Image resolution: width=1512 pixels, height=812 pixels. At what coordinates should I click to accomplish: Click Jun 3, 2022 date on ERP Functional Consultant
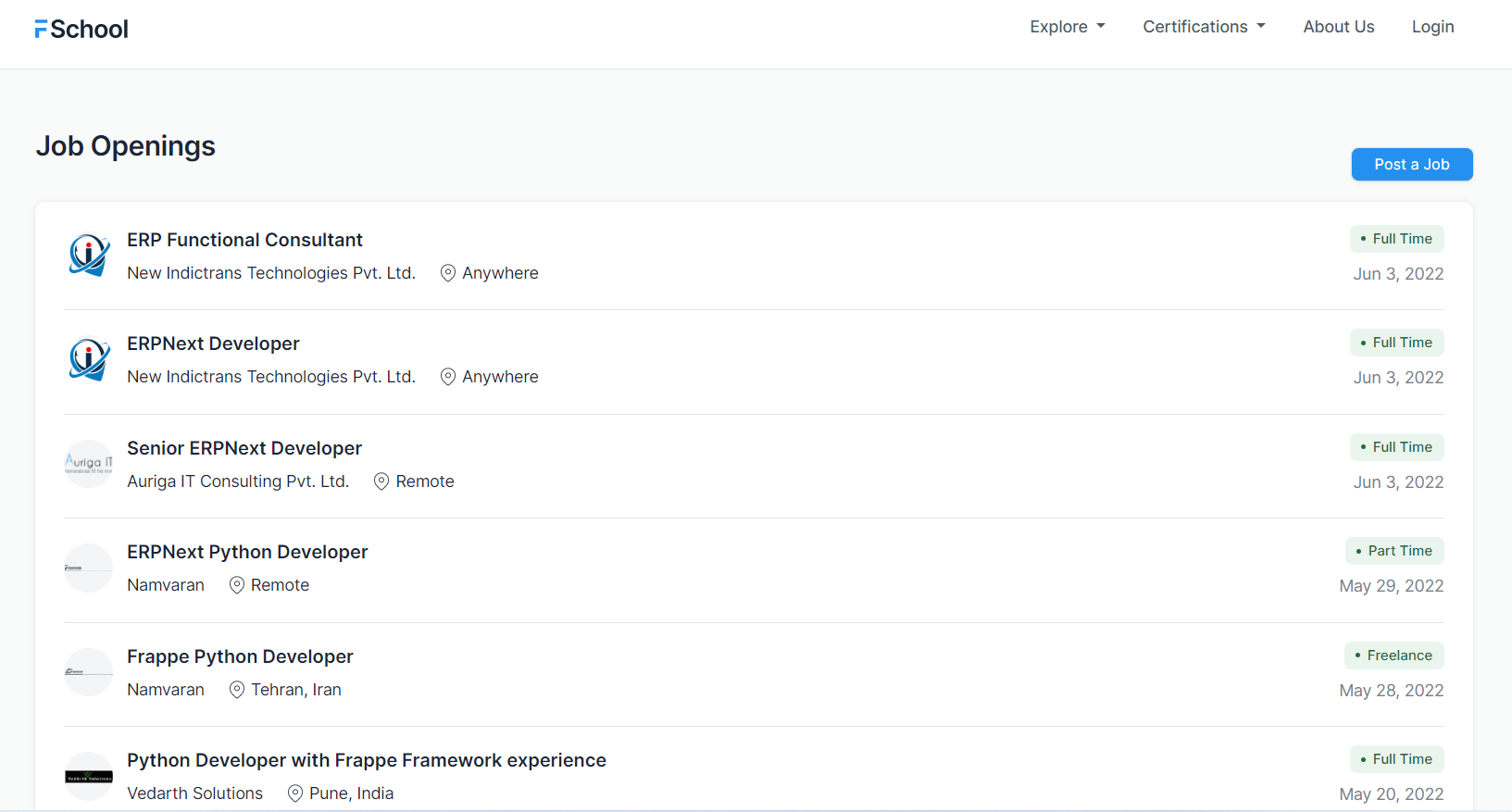(1398, 274)
